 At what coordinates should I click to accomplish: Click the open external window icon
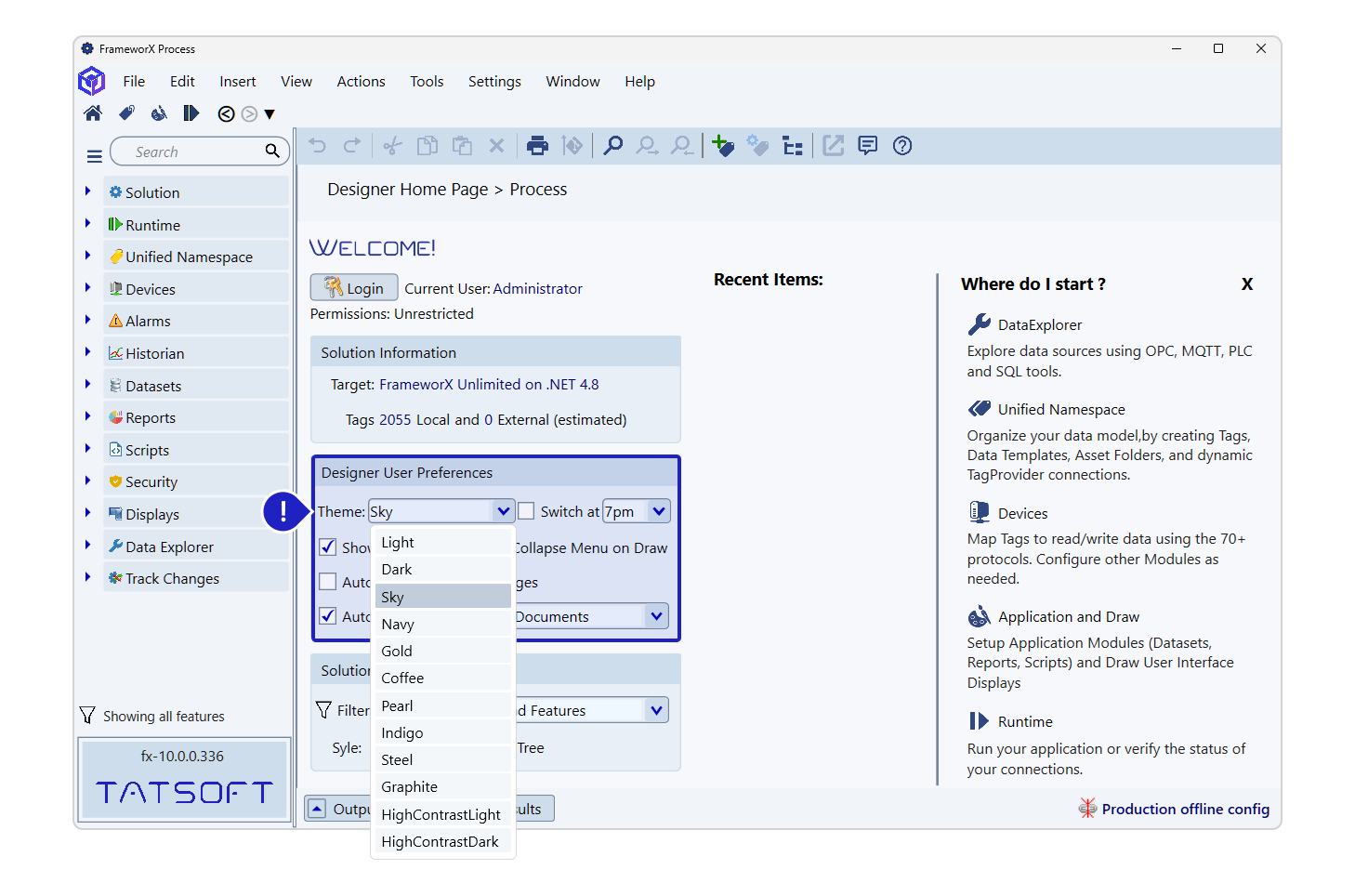pyautogui.click(x=834, y=146)
